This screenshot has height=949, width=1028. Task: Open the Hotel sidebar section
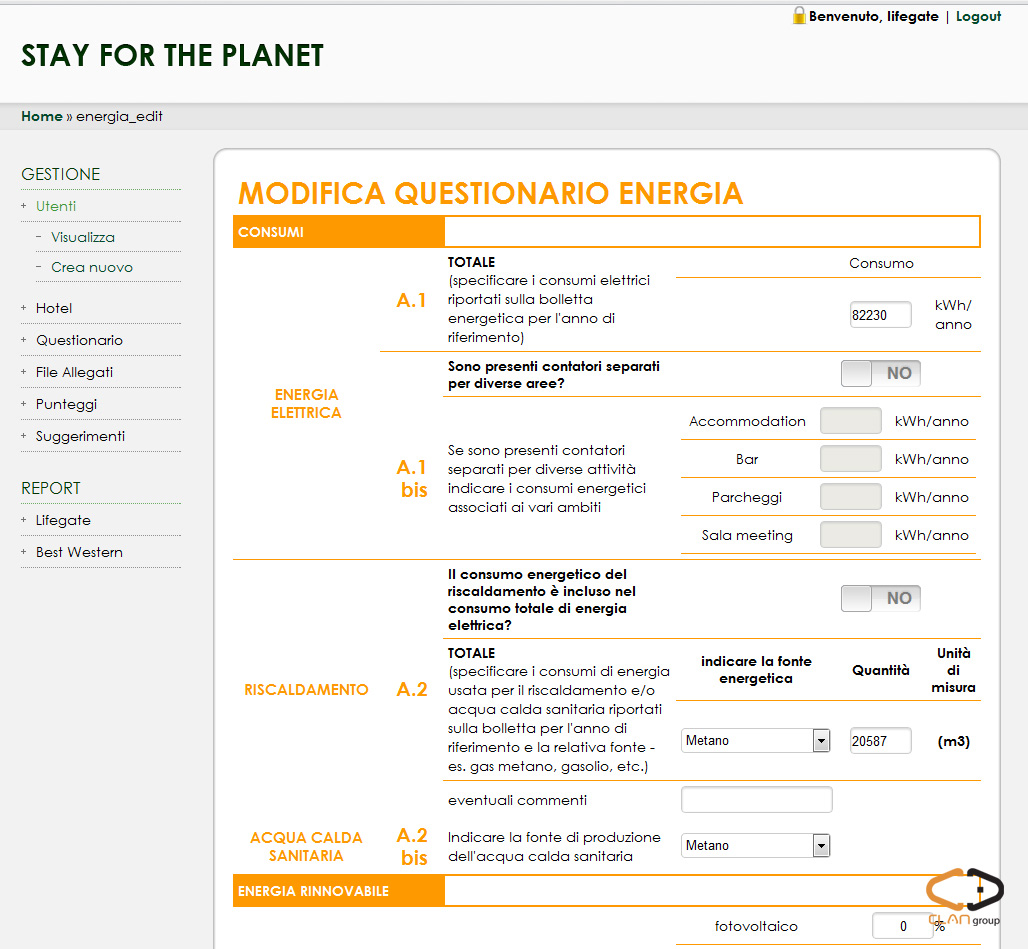click(54, 308)
